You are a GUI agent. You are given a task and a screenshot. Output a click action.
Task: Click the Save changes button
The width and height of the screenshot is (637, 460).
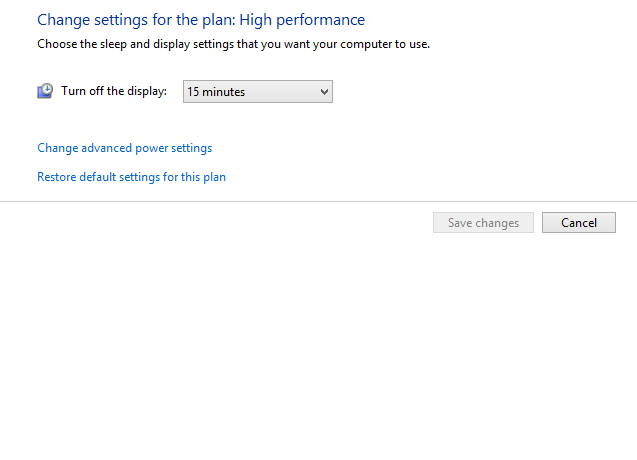point(483,222)
